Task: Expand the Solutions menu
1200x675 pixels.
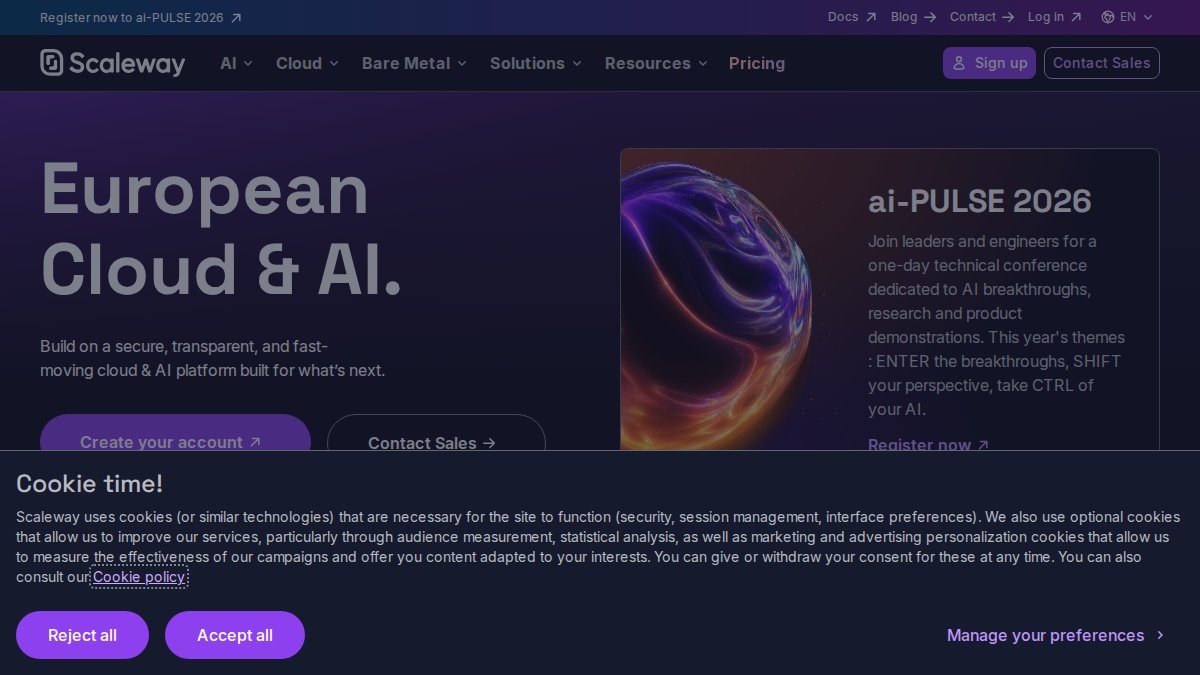Action: point(535,63)
